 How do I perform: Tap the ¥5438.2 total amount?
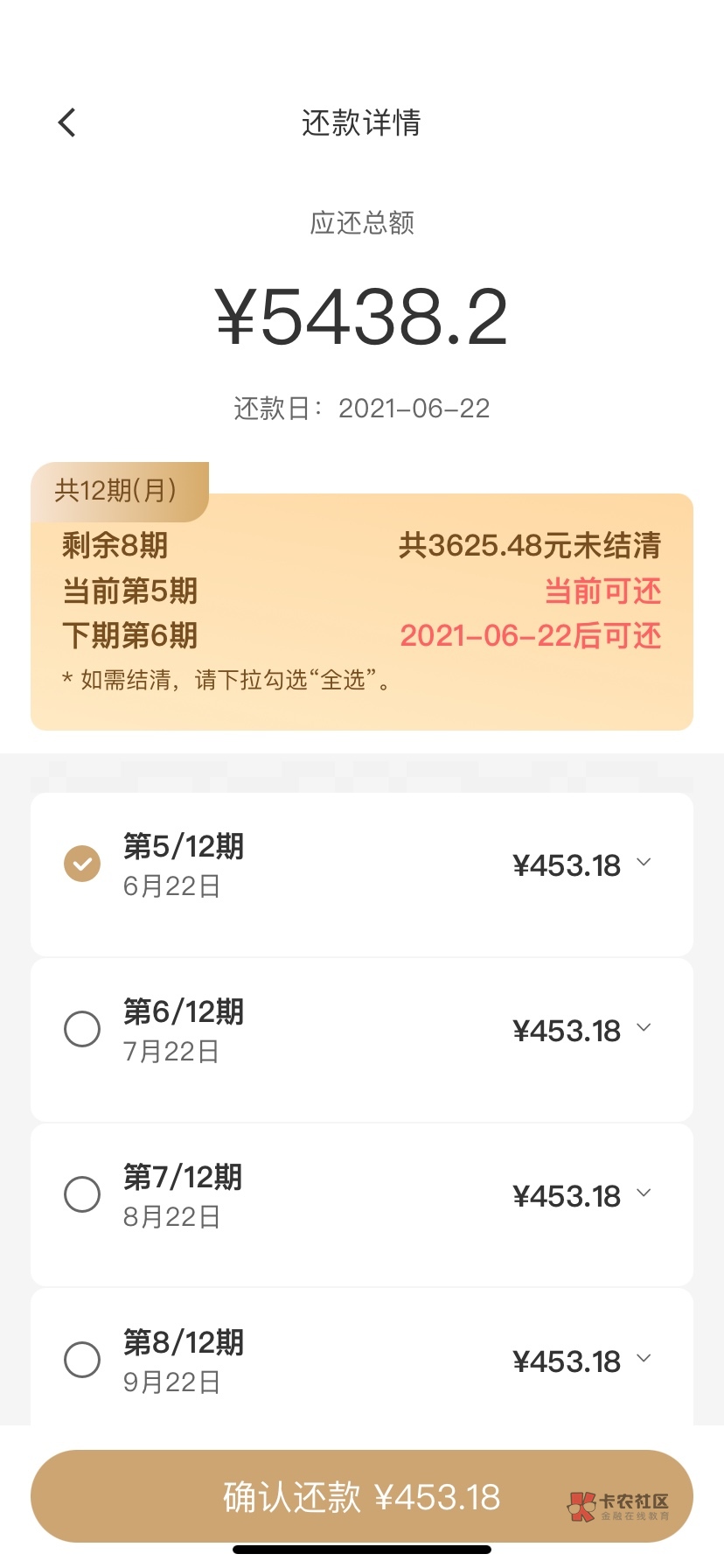pyautogui.click(x=361, y=317)
